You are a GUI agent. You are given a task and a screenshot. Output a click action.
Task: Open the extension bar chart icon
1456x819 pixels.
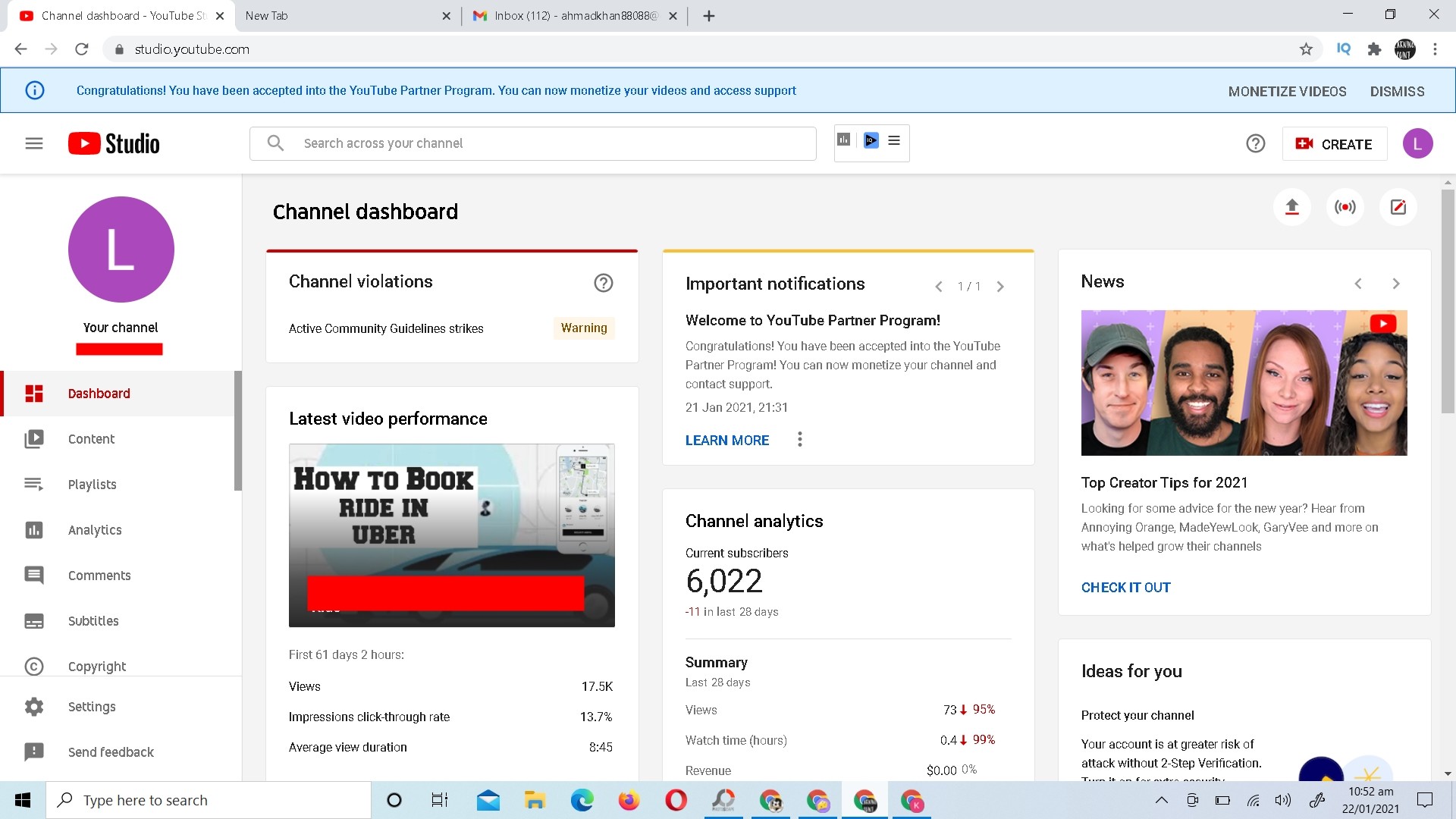[x=843, y=140]
